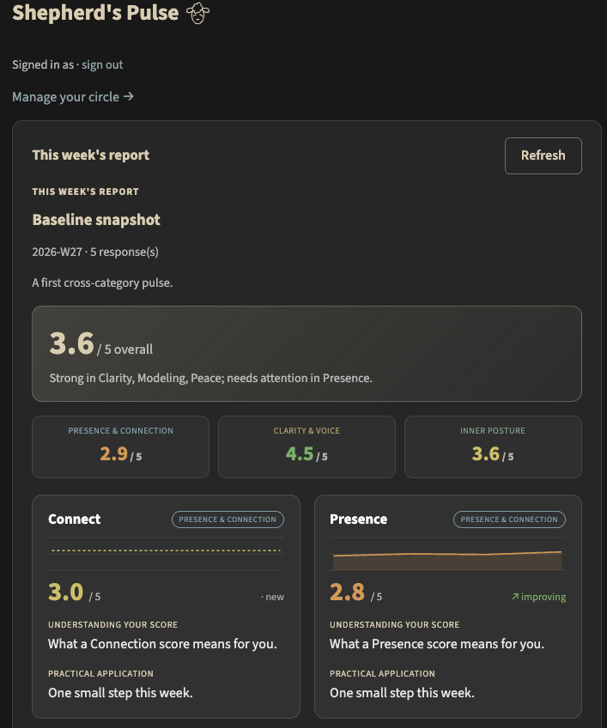Open Manage your circle link
This screenshot has width=607, height=728.
click(x=73, y=97)
